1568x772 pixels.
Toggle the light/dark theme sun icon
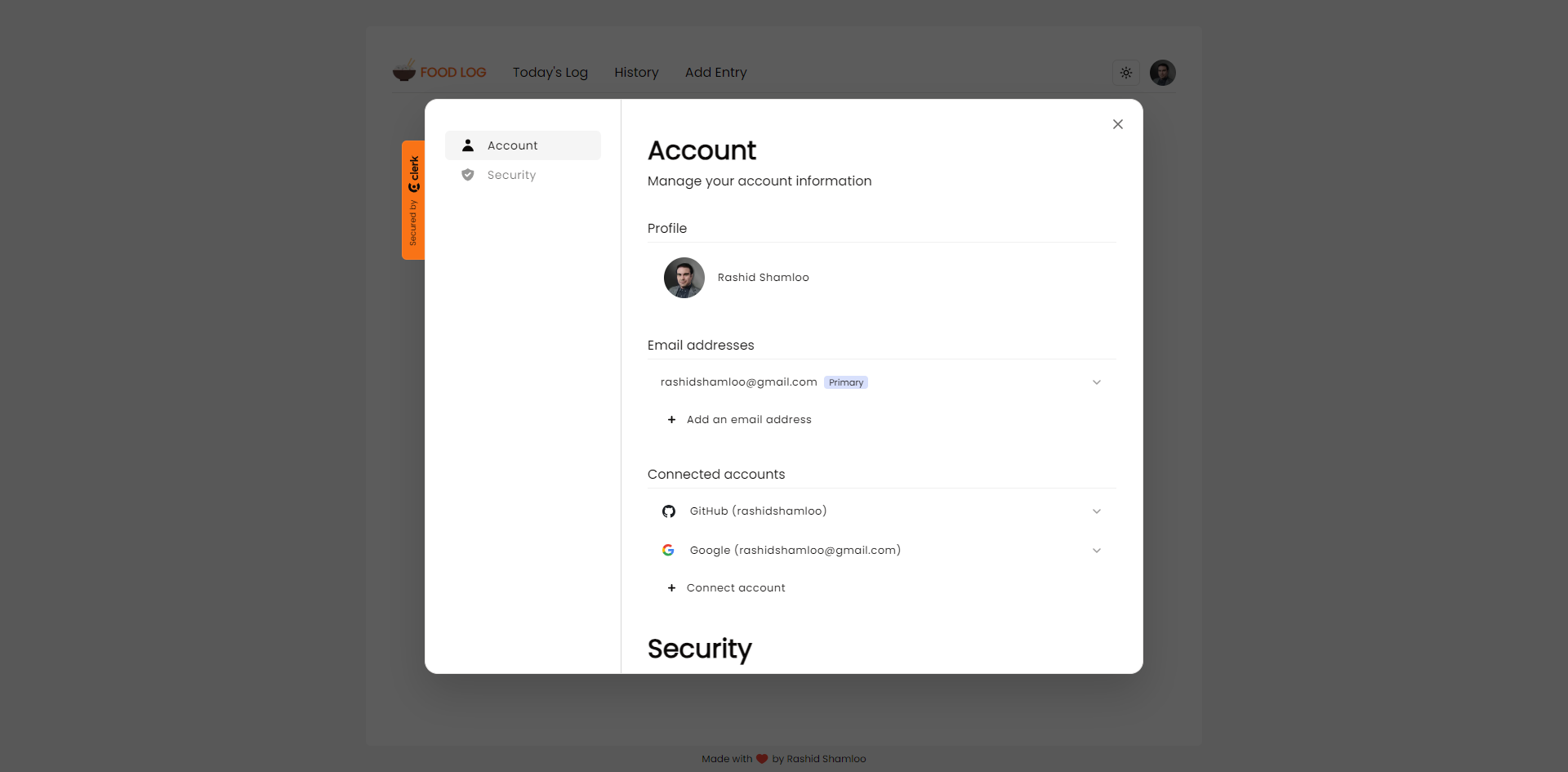click(x=1126, y=73)
